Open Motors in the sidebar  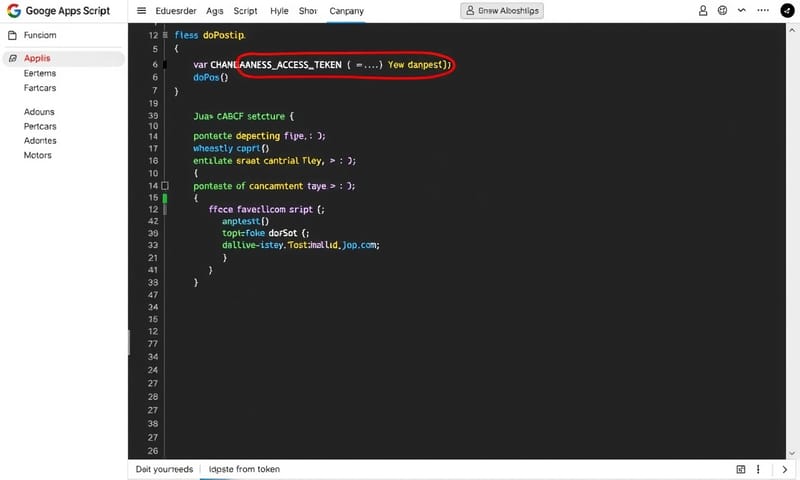tap(37, 155)
